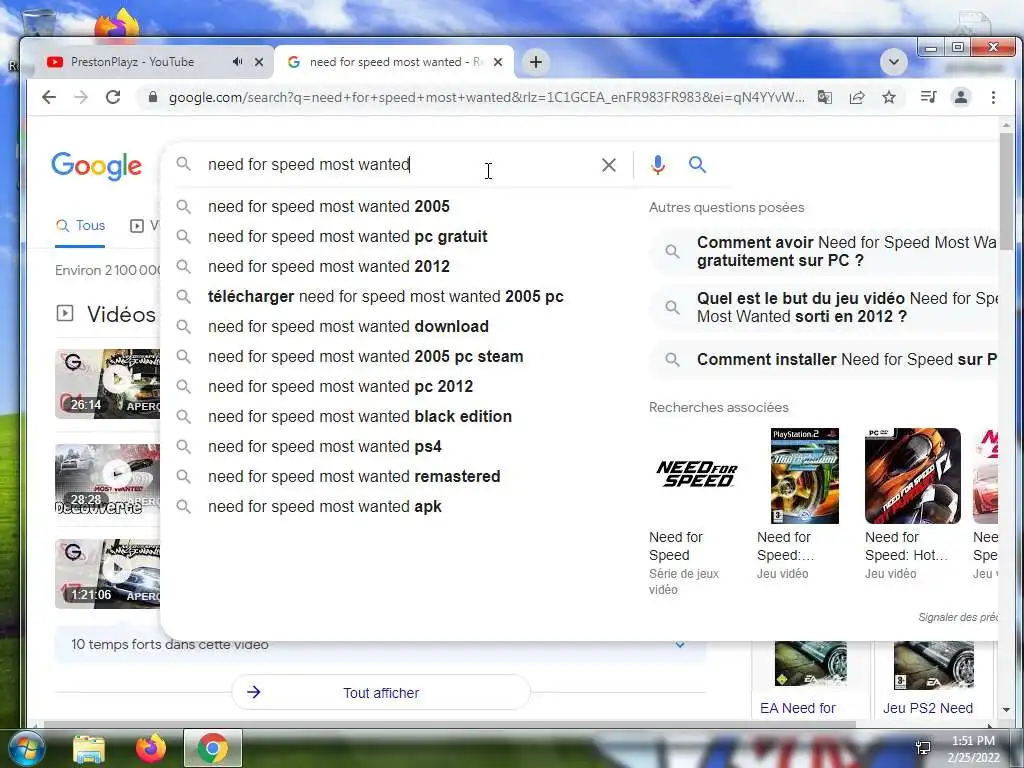
Task: Open the Chrome three-dot menu
Action: click(x=993, y=97)
